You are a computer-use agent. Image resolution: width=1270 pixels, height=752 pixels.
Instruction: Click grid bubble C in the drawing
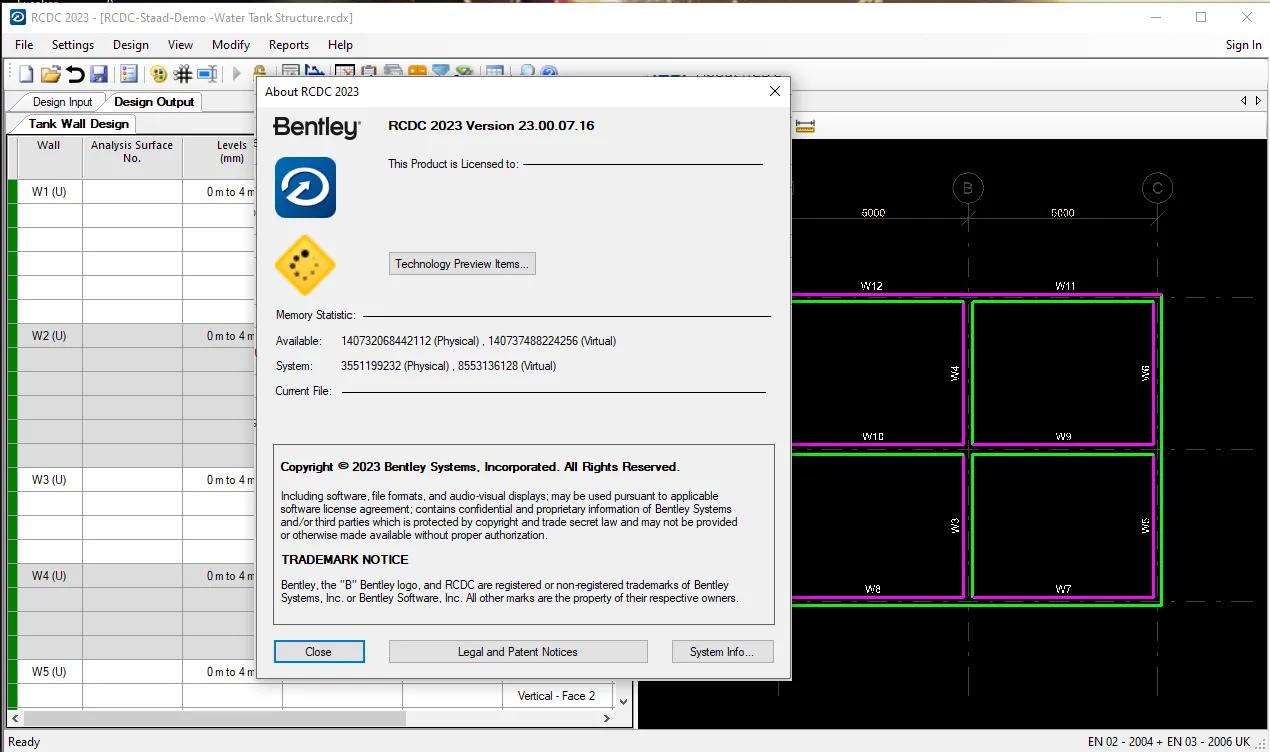click(x=1157, y=188)
